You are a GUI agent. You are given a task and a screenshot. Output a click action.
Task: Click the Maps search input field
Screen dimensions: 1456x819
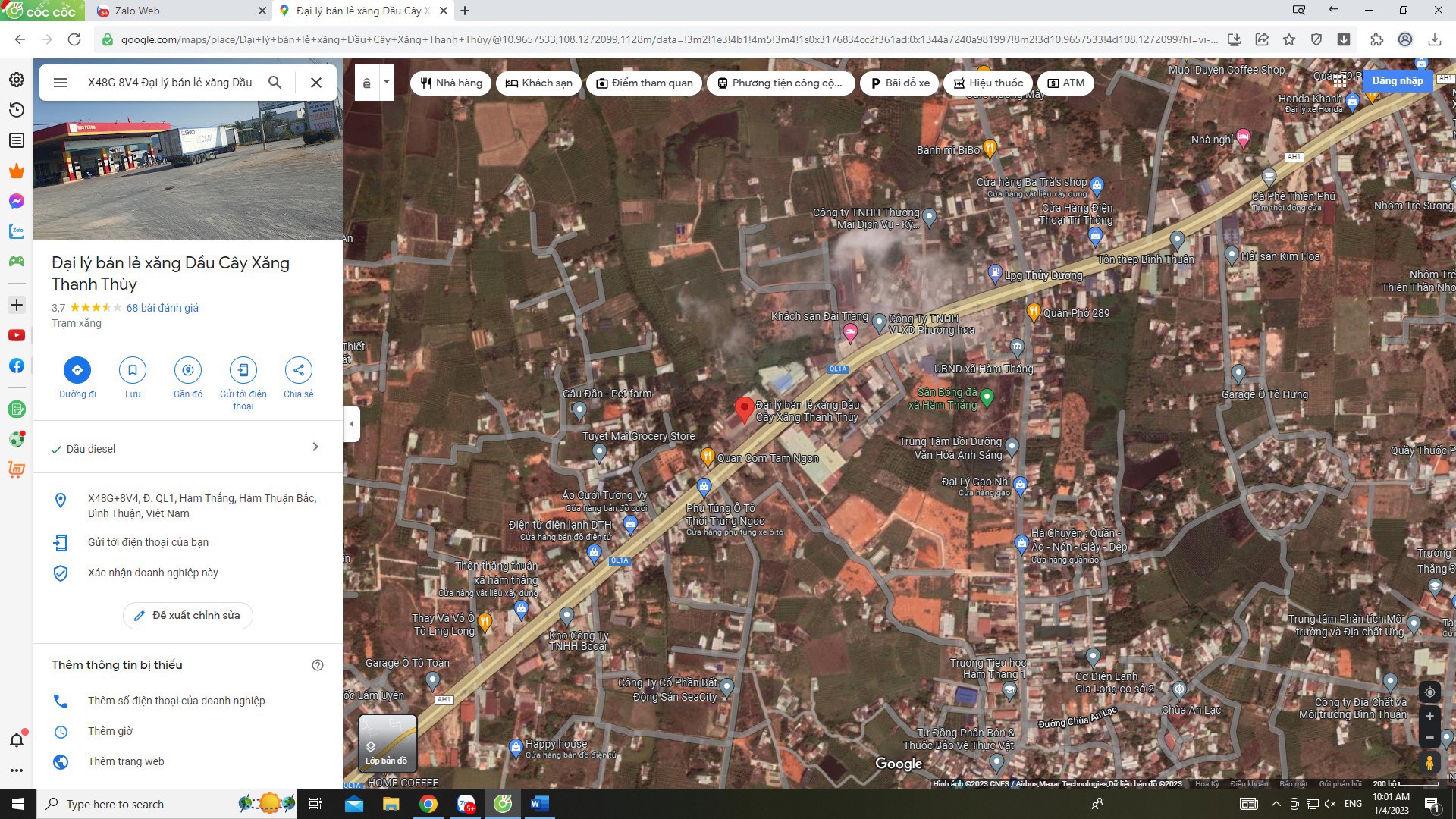171,83
